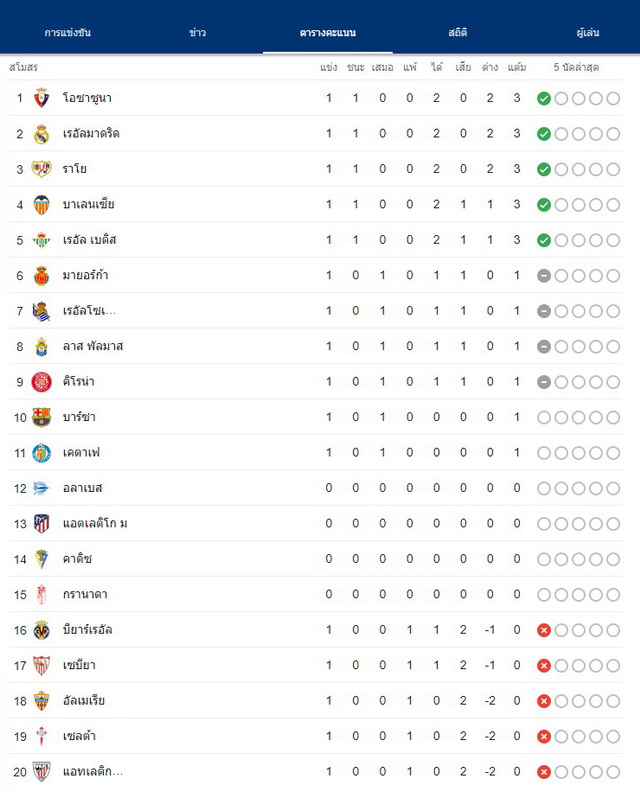
Task: Open the การแข่งขัน tab
Action: (x=68, y=32)
